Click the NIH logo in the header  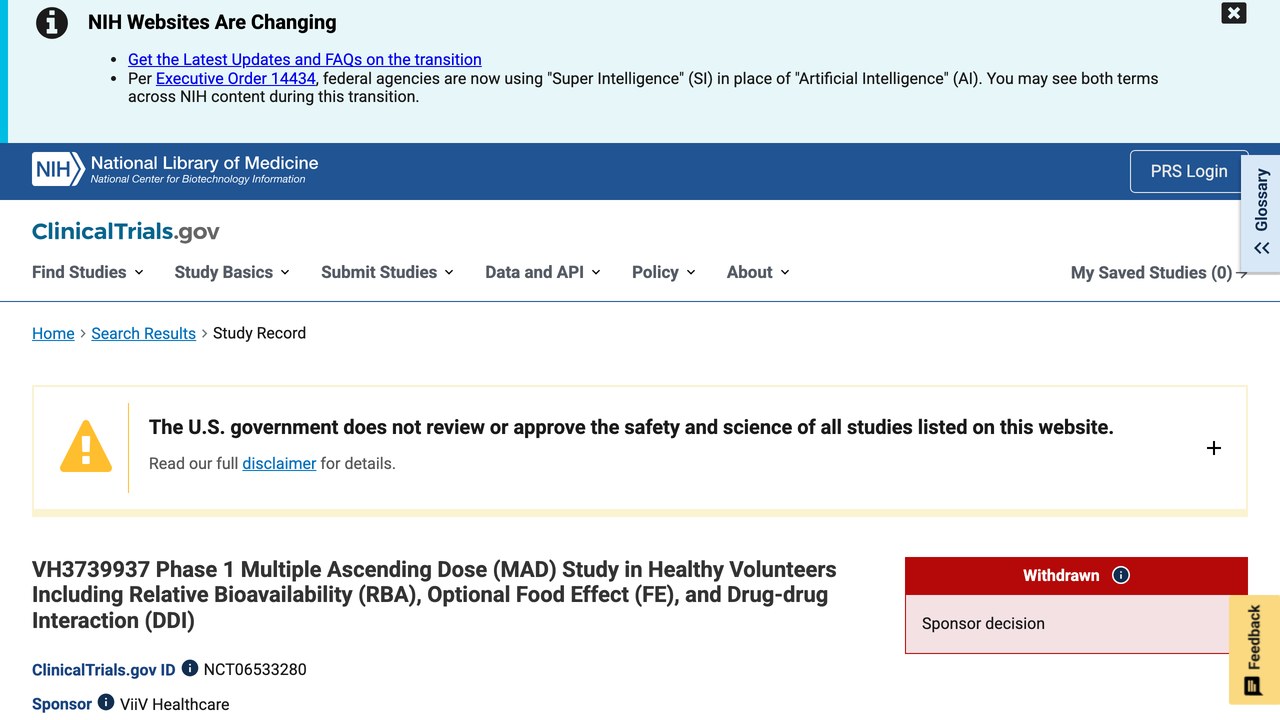pyautogui.click(x=175, y=170)
